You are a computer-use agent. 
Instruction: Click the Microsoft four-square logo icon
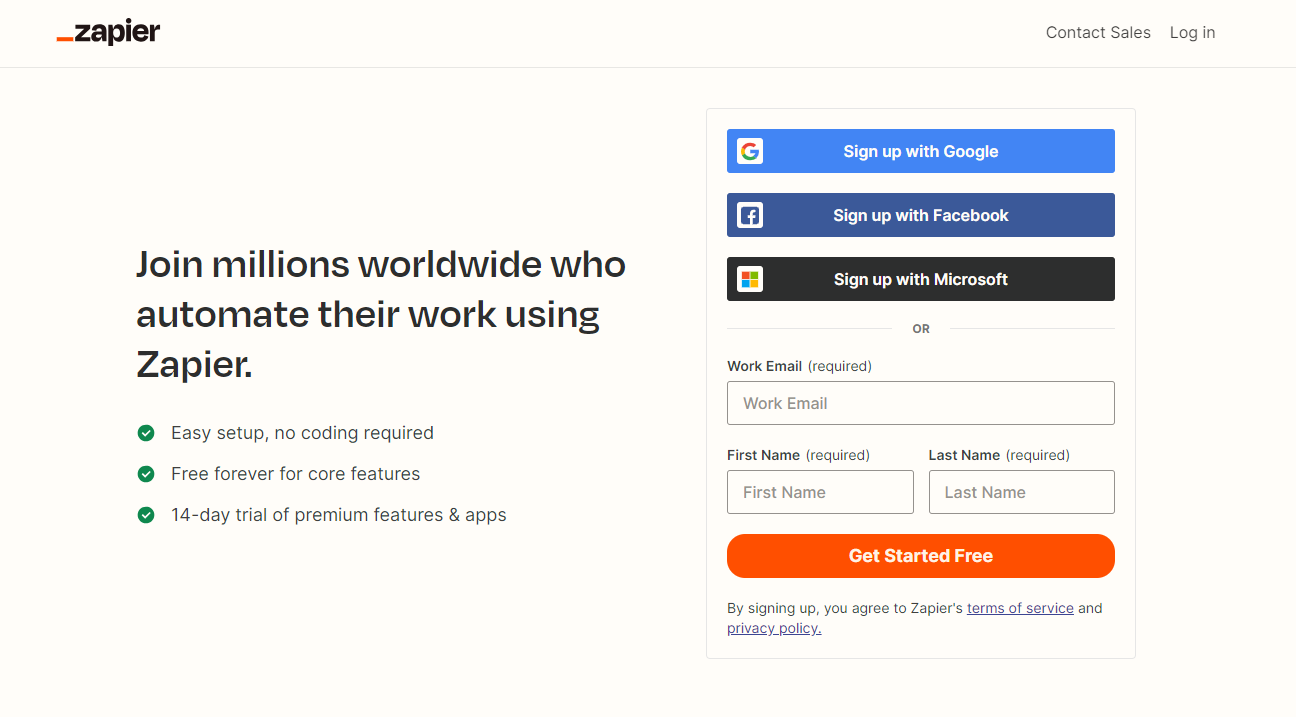click(750, 279)
